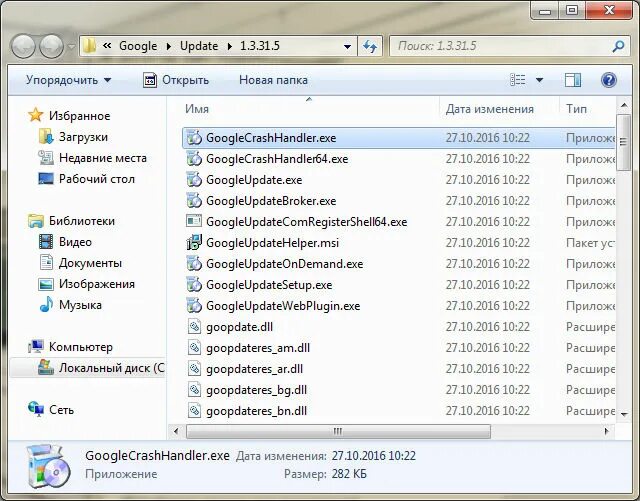Select goopdateres_ar.dll file name
Screen dimensions: 640x501
(254, 369)
